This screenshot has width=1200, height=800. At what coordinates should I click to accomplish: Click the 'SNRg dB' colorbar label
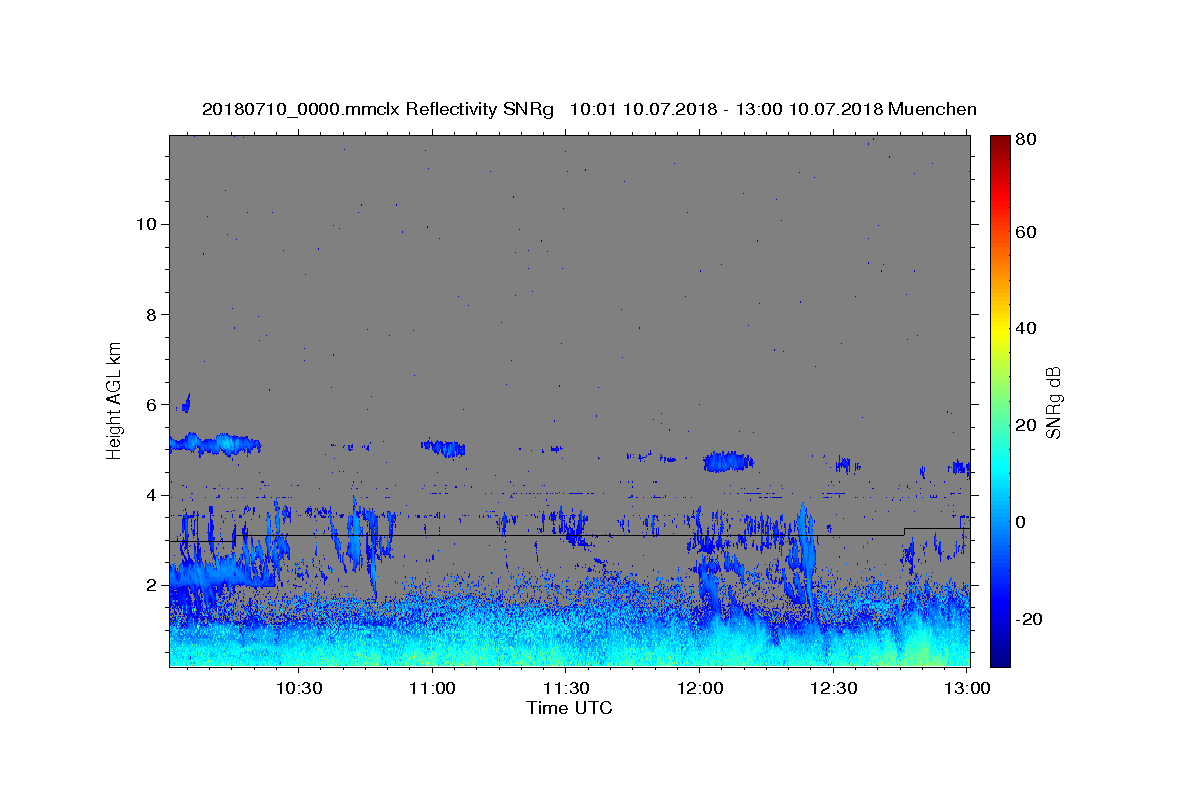(1053, 401)
